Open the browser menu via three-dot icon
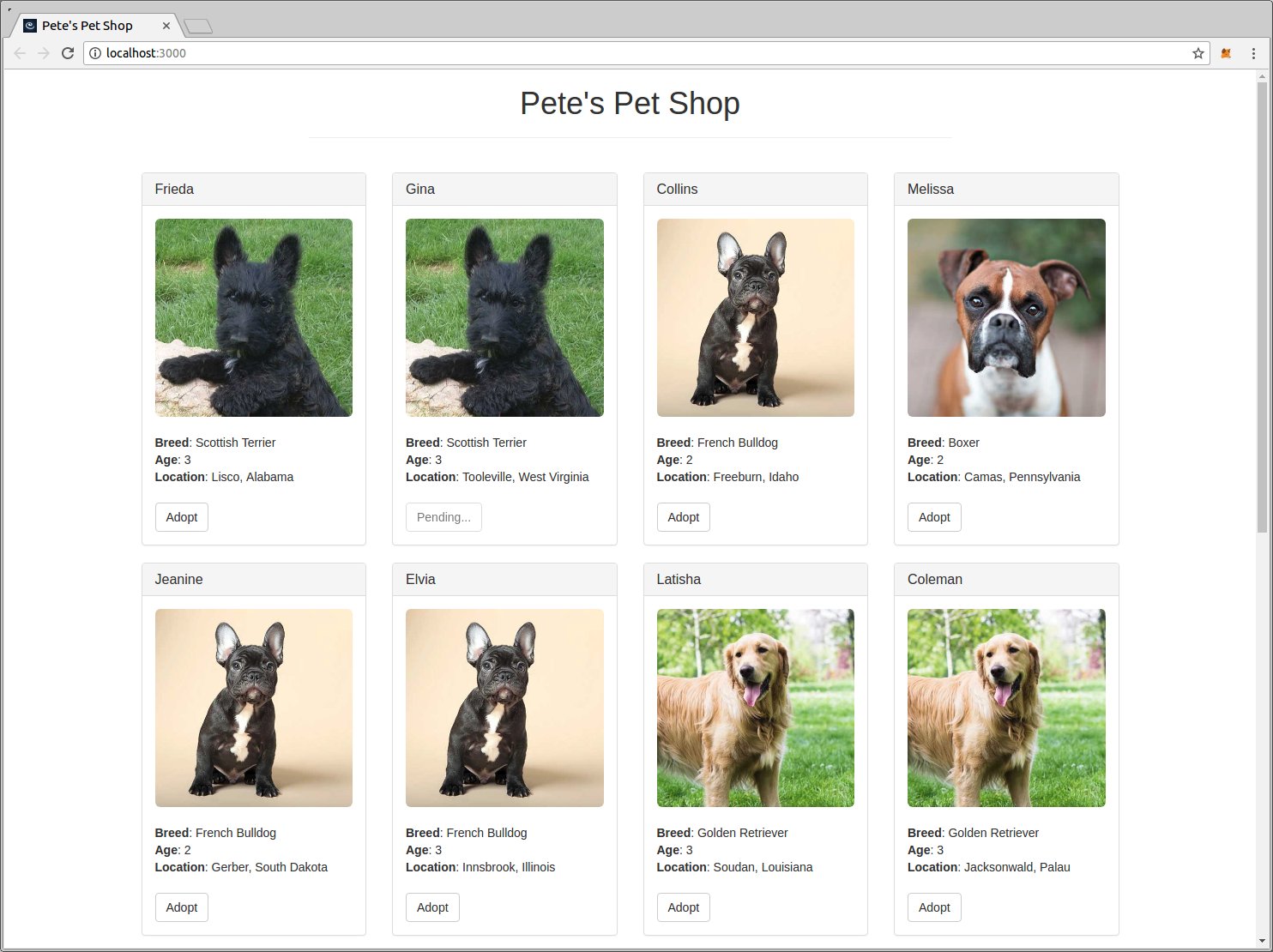Image resolution: width=1273 pixels, height=952 pixels. pos(1253,53)
